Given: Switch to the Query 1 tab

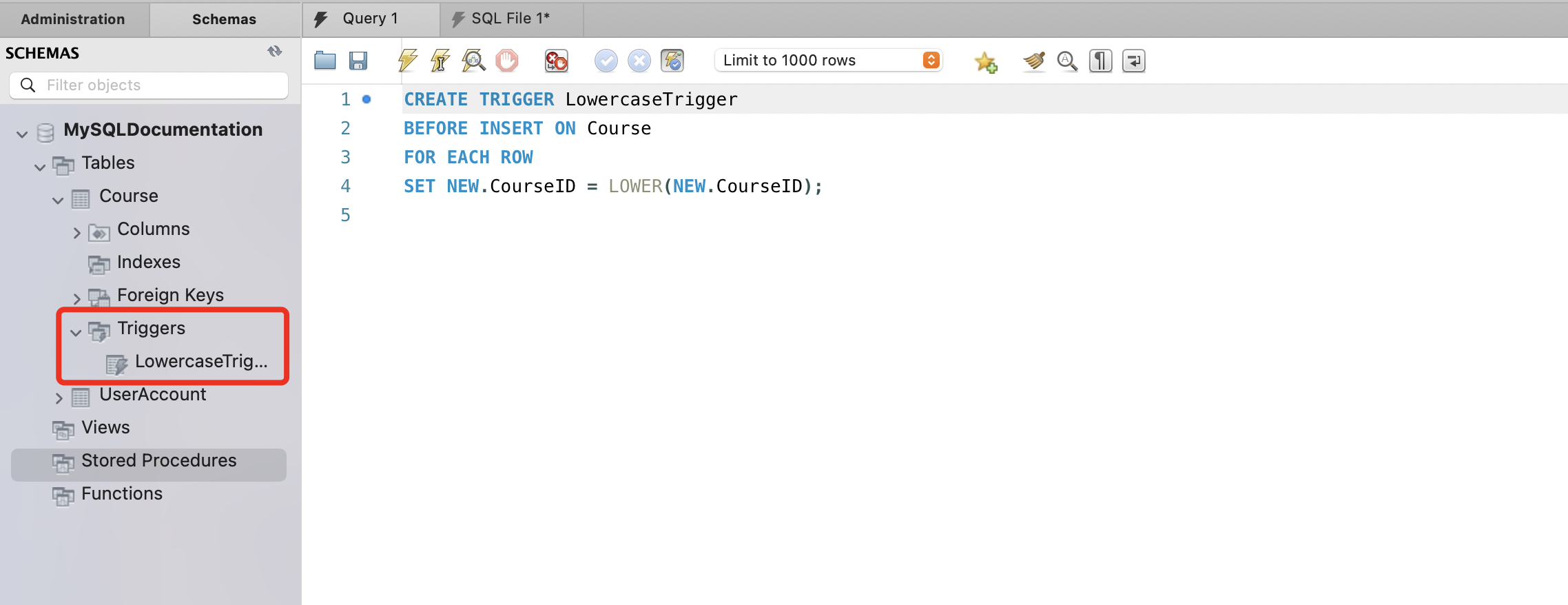Looking at the screenshot, I should point(369,19).
